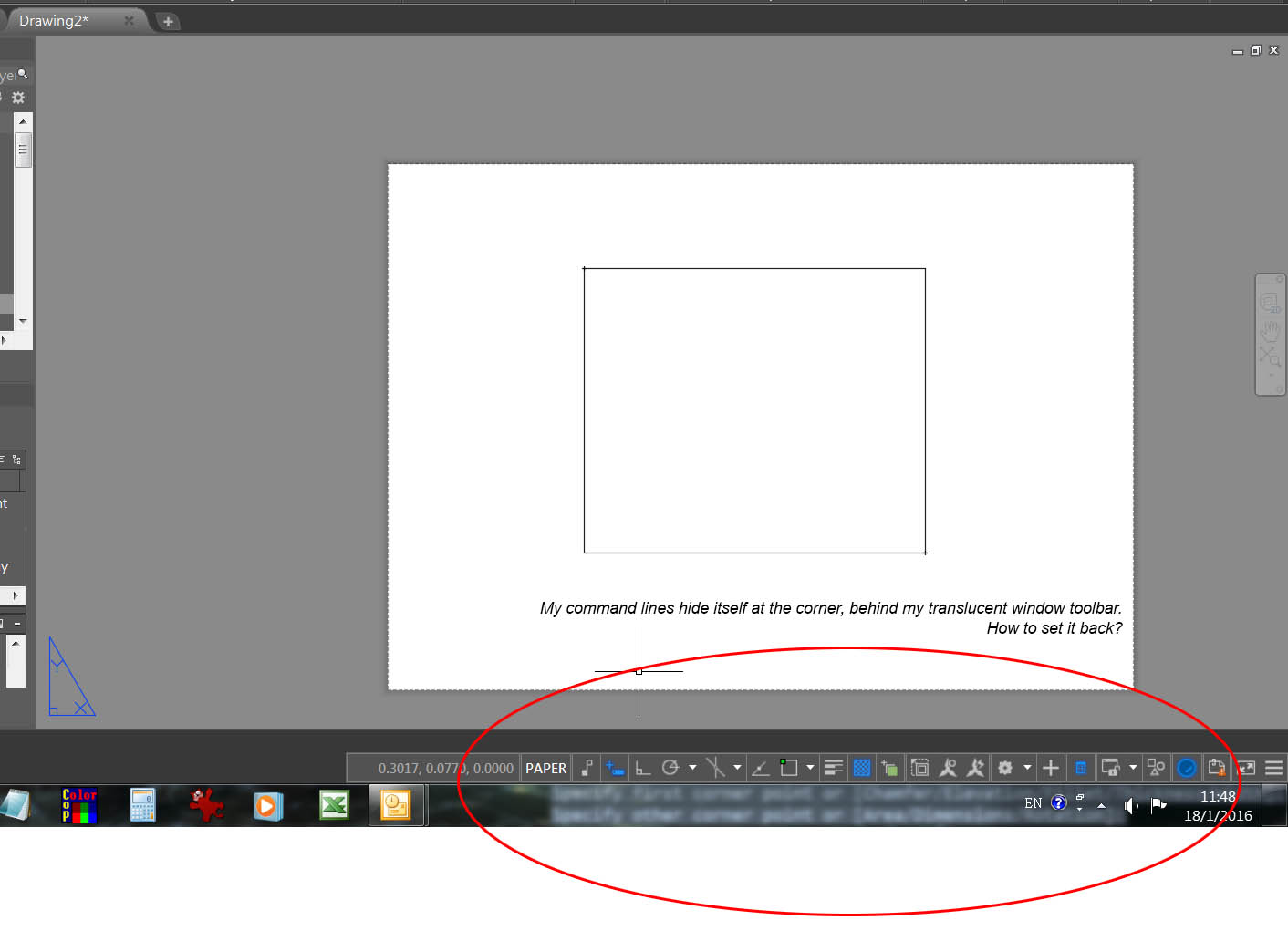Click the isolate objects status icon

[x=1157, y=768]
